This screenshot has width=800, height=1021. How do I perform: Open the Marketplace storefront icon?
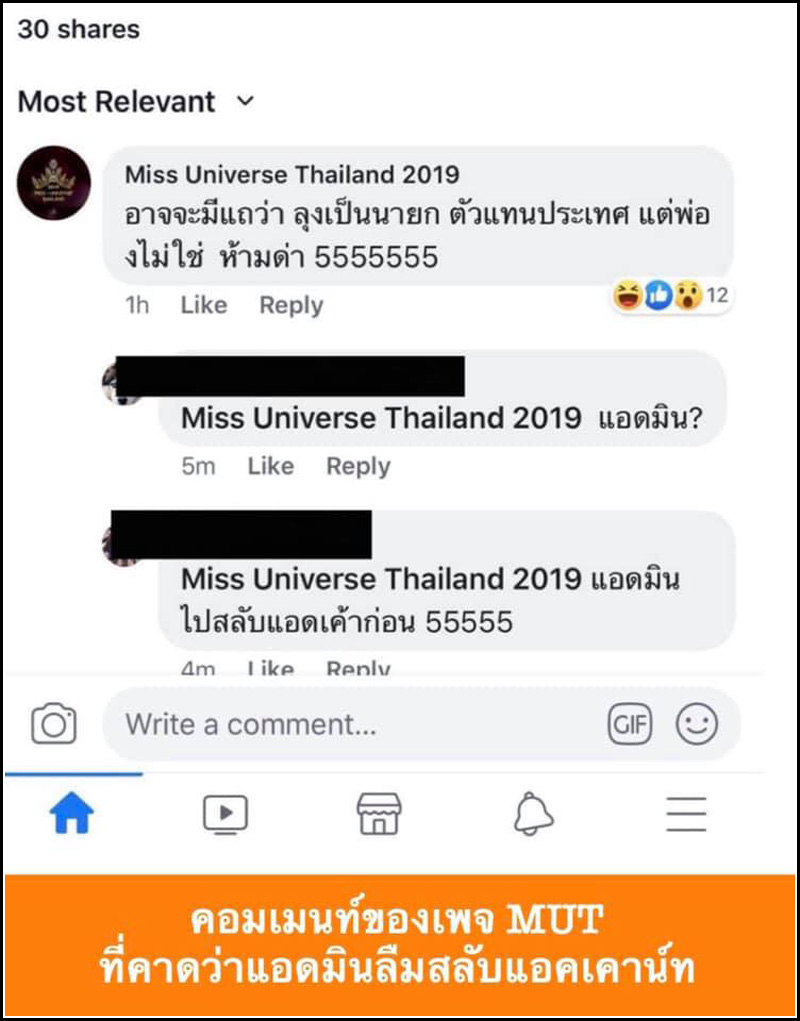379,814
